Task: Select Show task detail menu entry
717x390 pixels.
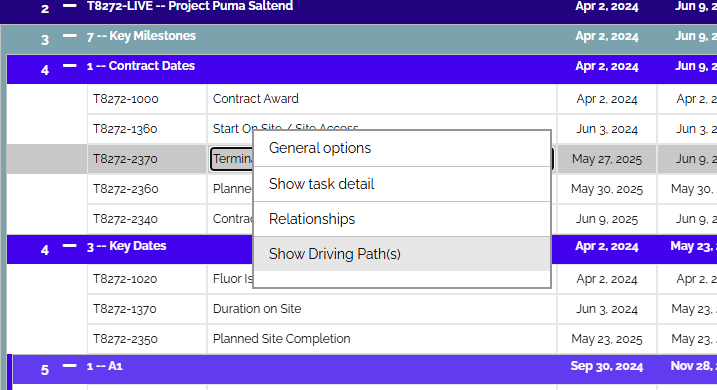Action: pyautogui.click(x=402, y=184)
